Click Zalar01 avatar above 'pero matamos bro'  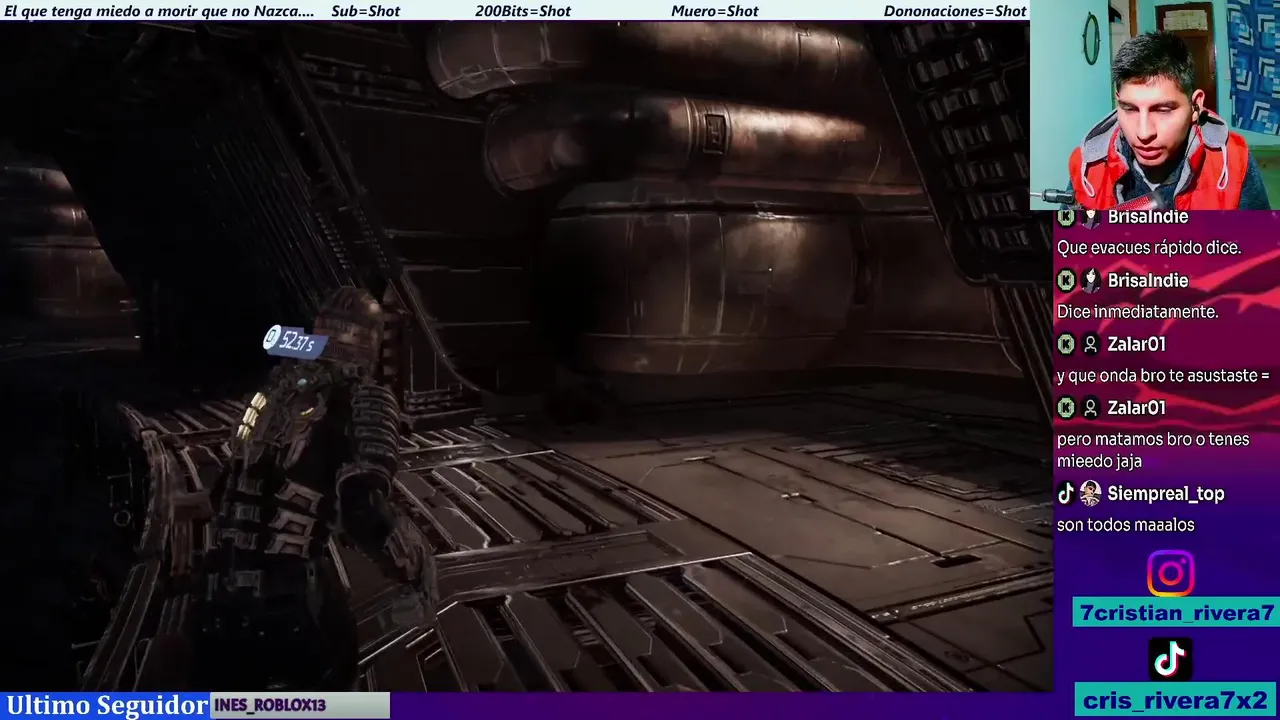point(1091,408)
